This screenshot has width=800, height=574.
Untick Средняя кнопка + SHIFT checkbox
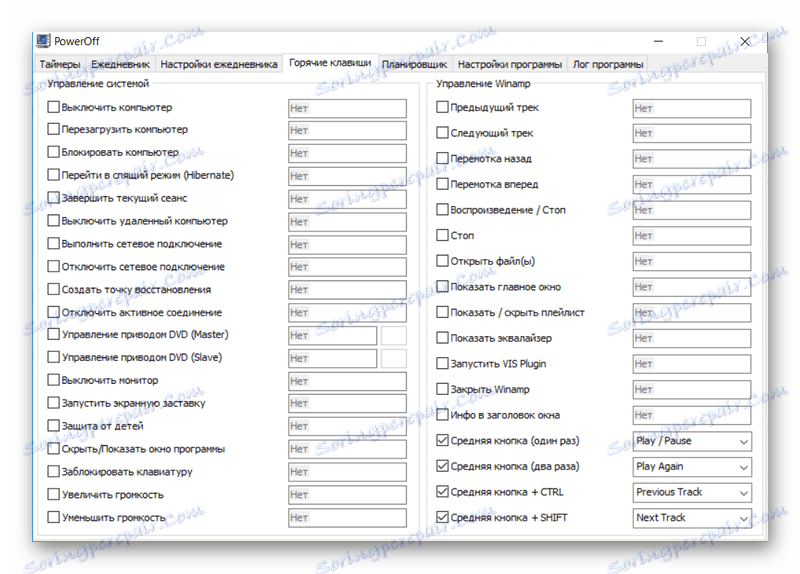pyautogui.click(x=442, y=517)
